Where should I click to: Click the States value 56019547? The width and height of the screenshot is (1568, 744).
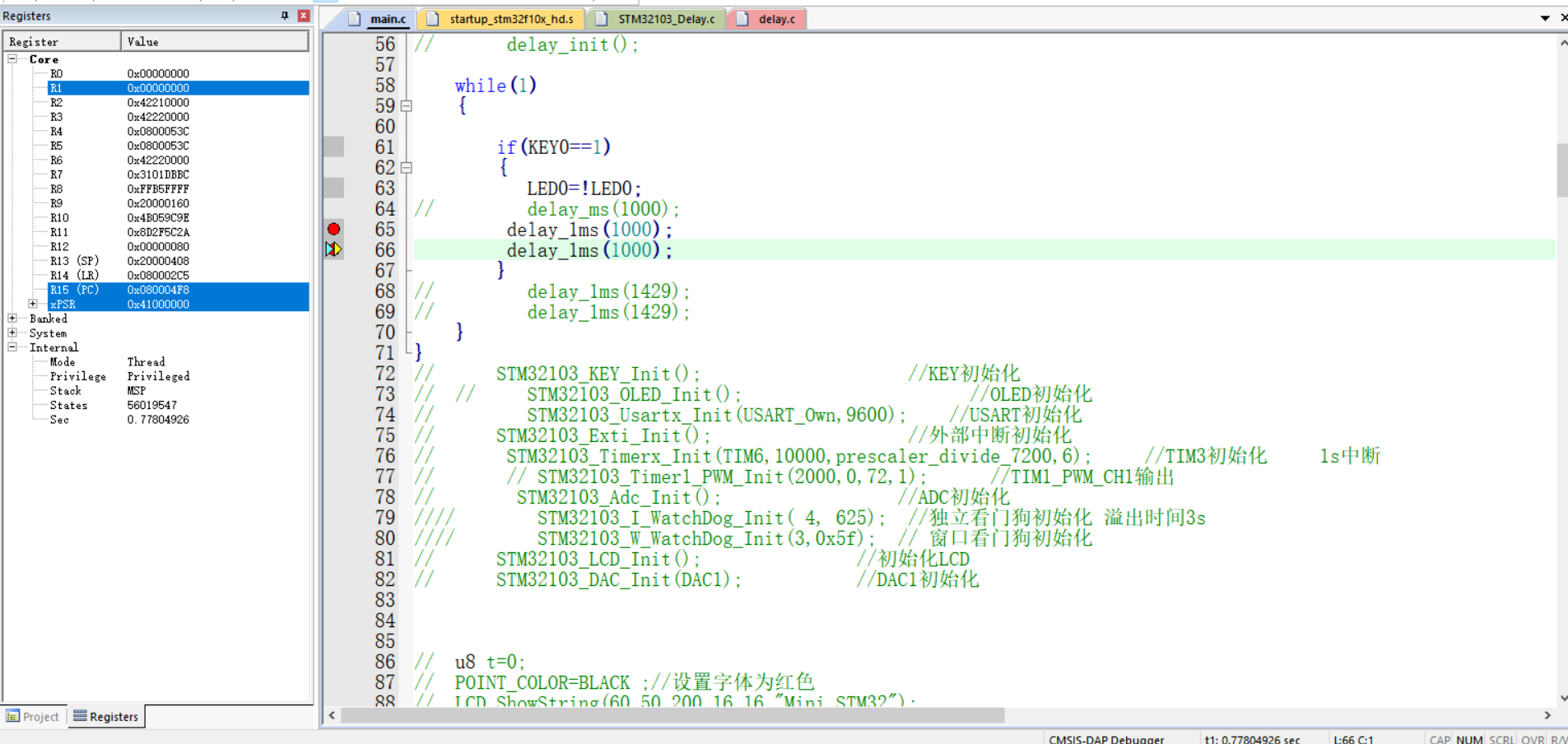click(152, 405)
